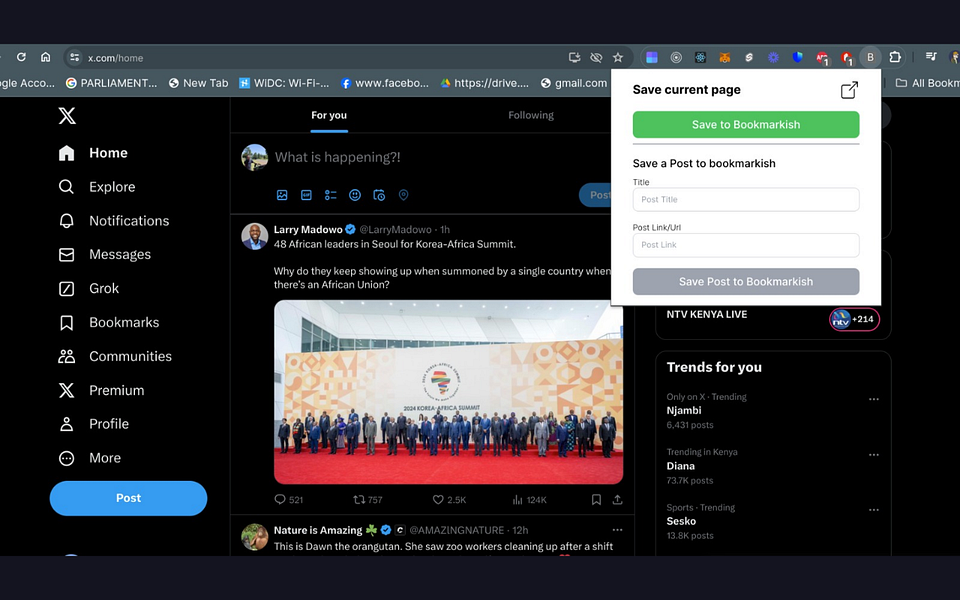Viewport: 960px width, 600px height.
Task: View site information for x.com
Action: [74, 58]
